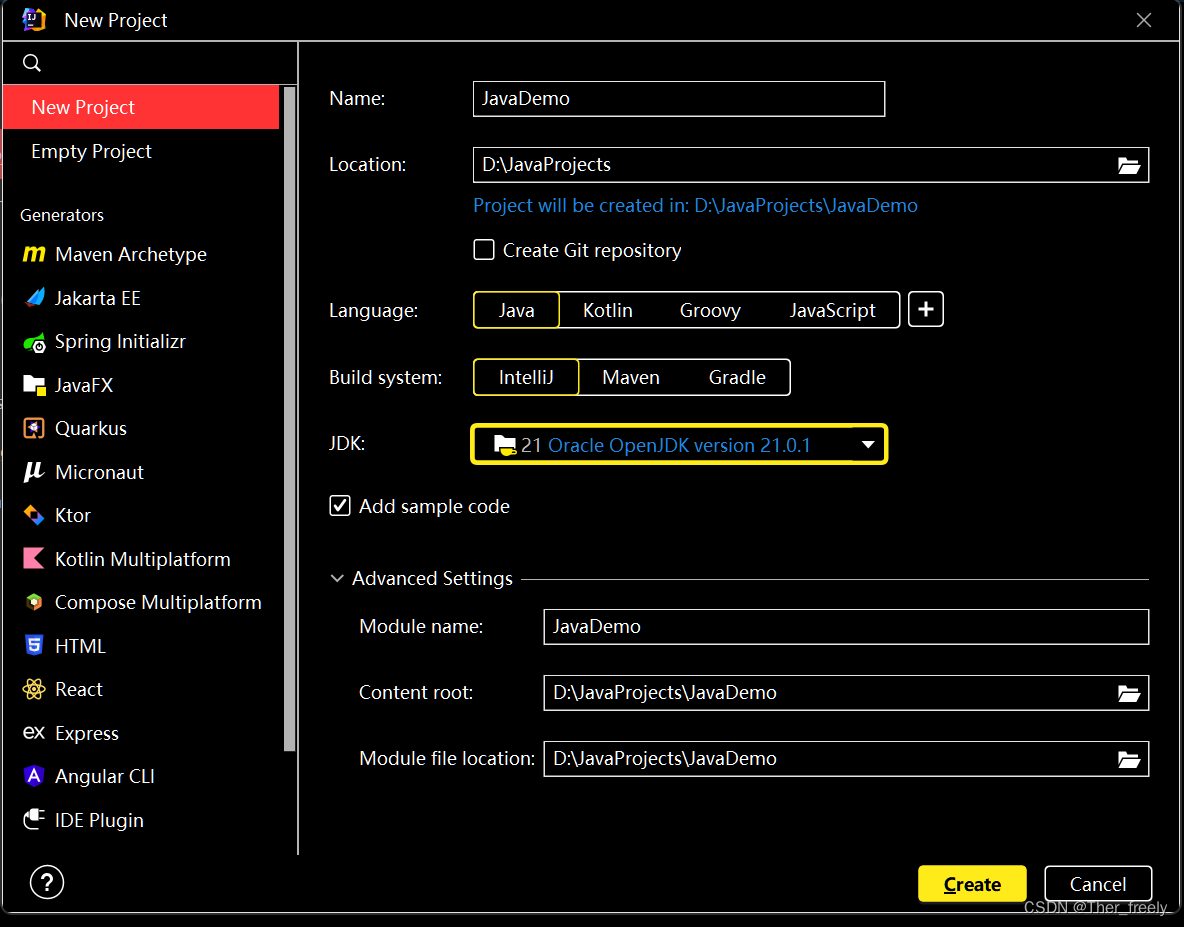Screen dimensions: 1184x927
Task: Add another language with plus button
Action: tap(926, 310)
